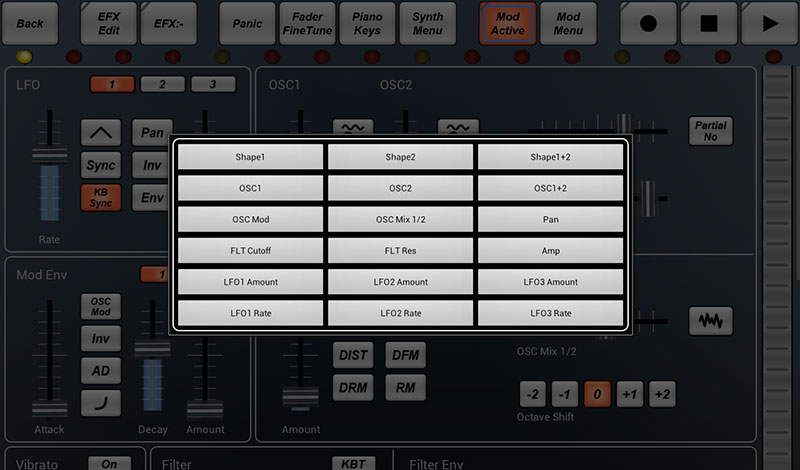Choose LFO3 Amount target

(x=551, y=282)
